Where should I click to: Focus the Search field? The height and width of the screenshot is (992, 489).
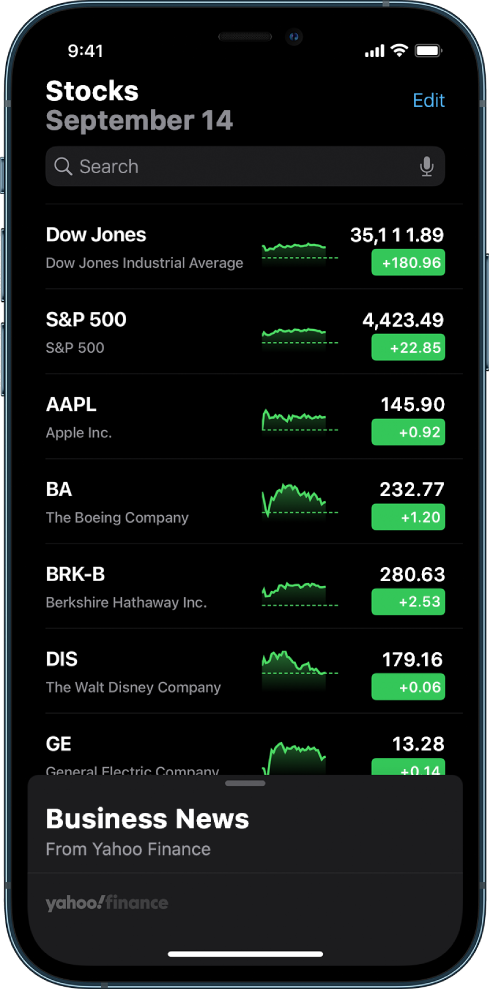(245, 166)
